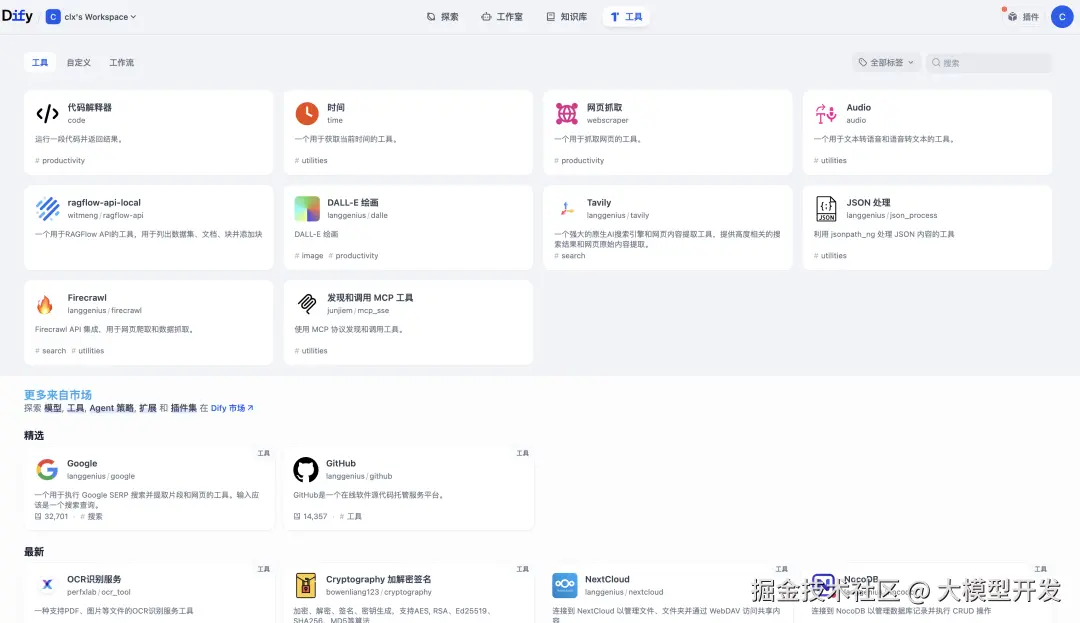Select the 时间 clock tool icon
The image size is (1080, 623).
coord(306,112)
